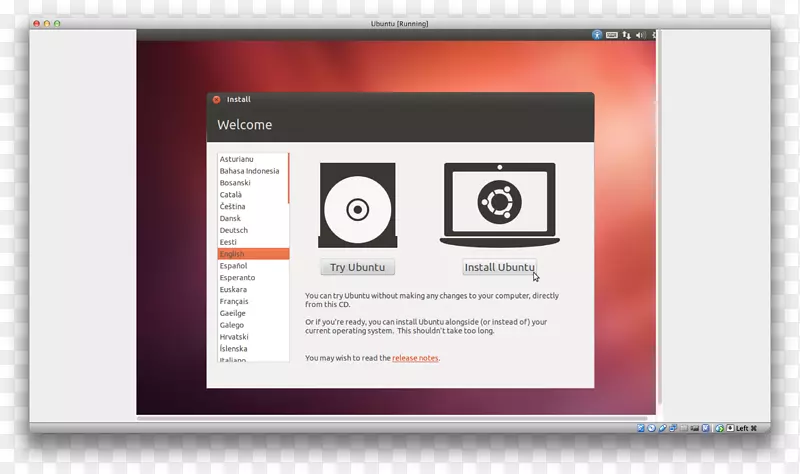Click the Install Ubuntu button
Viewport: 800px width, 474px height.
pos(499,267)
